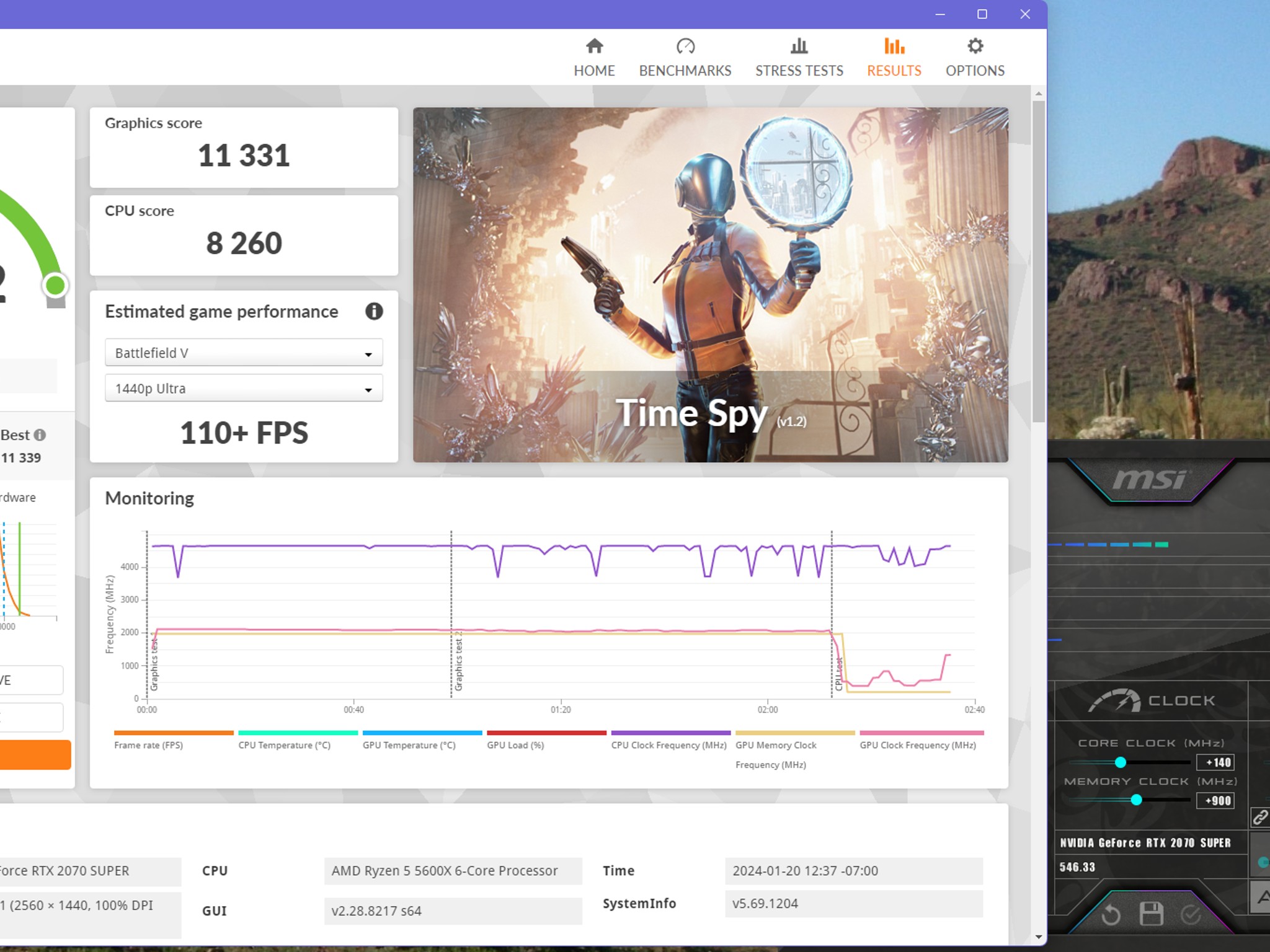The image size is (1270, 952).
Task: Open the Stress Tests chart icon
Action: coord(799,46)
